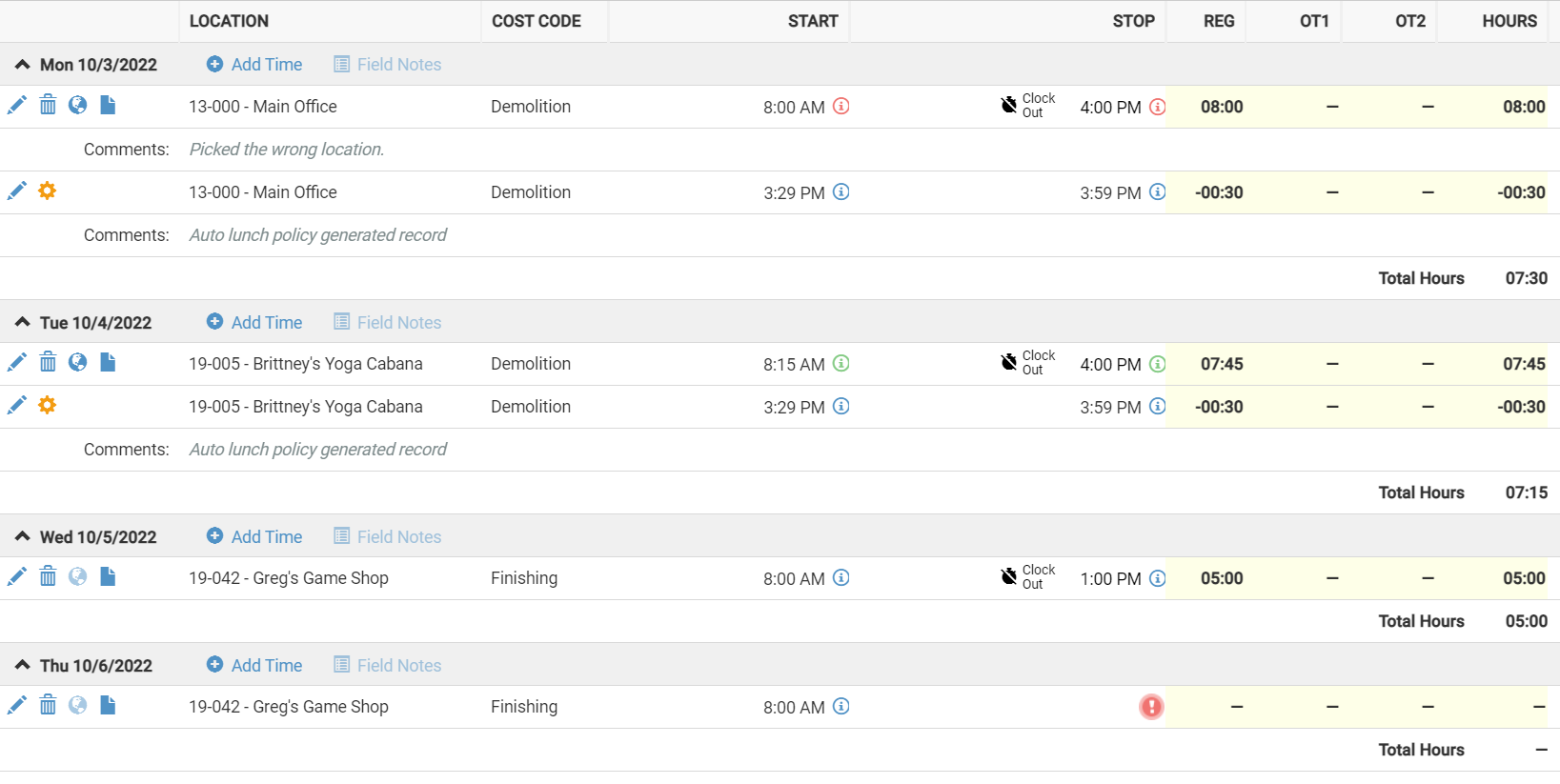The image size is (1560, 784).
Task: Delete Monday's Main Office time entry via trash icon
Action: tap(48, 106)
